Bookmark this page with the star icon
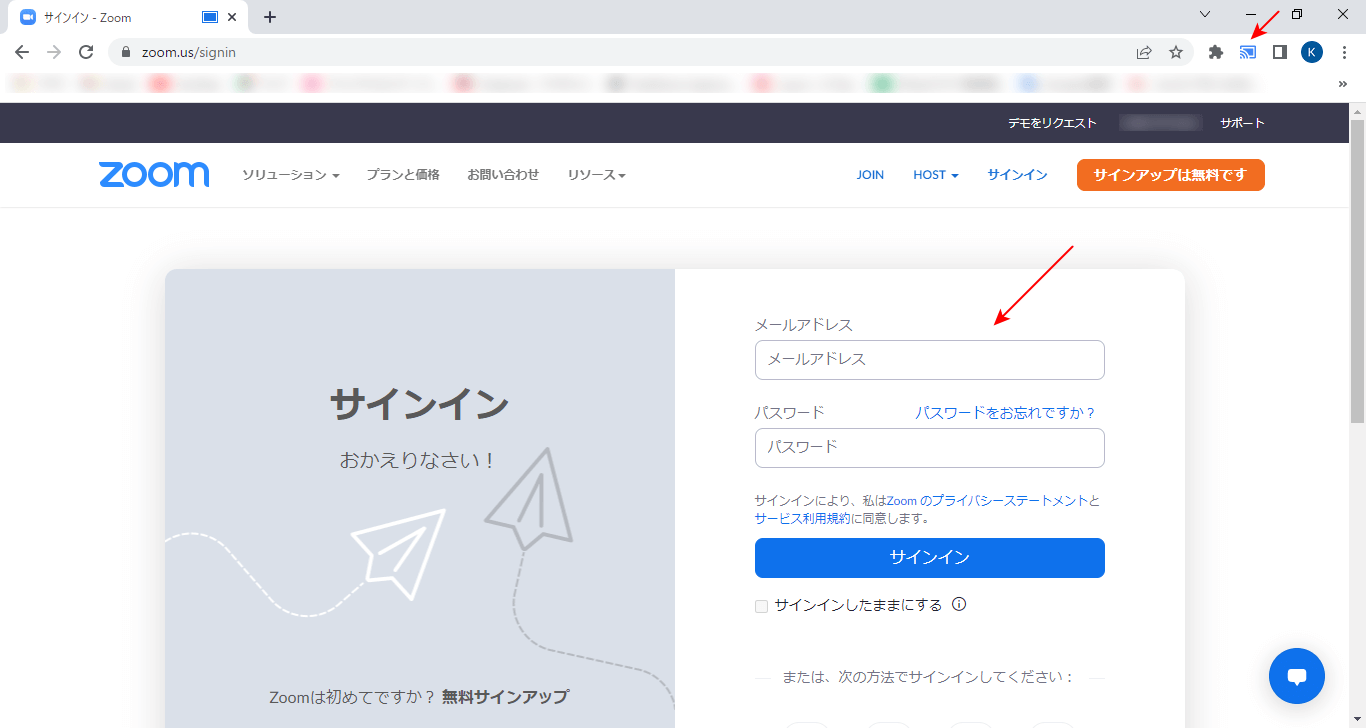 point(1176,52)
